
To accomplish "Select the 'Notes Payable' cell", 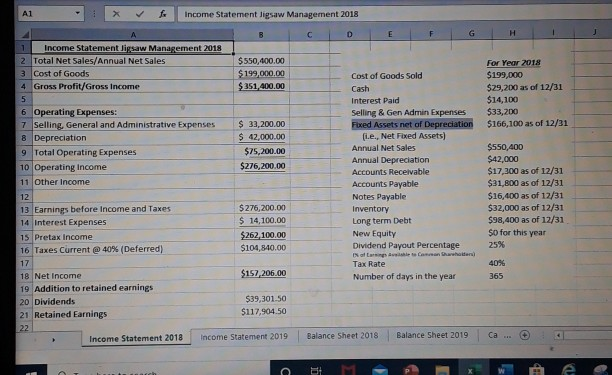I will (x=379, y=197).
